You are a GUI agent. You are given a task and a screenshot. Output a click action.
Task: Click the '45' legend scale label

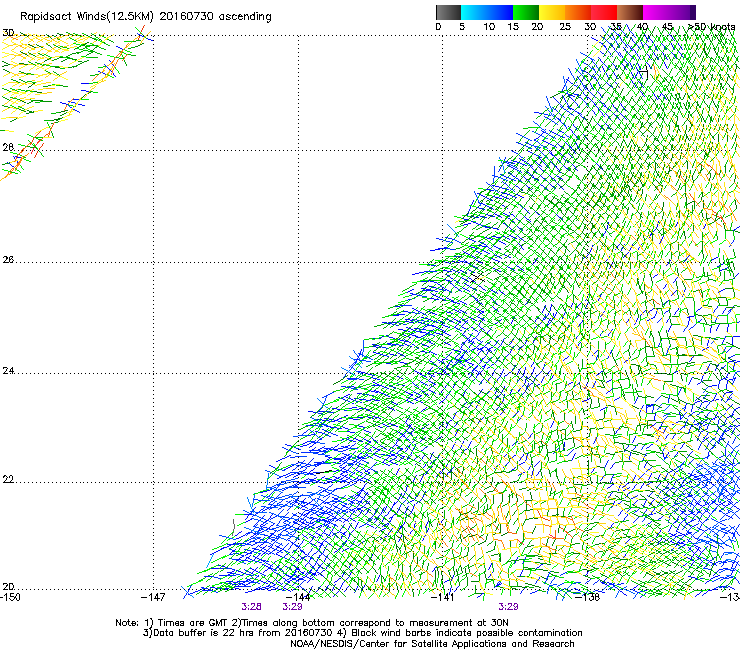click(x=667, y=27)
